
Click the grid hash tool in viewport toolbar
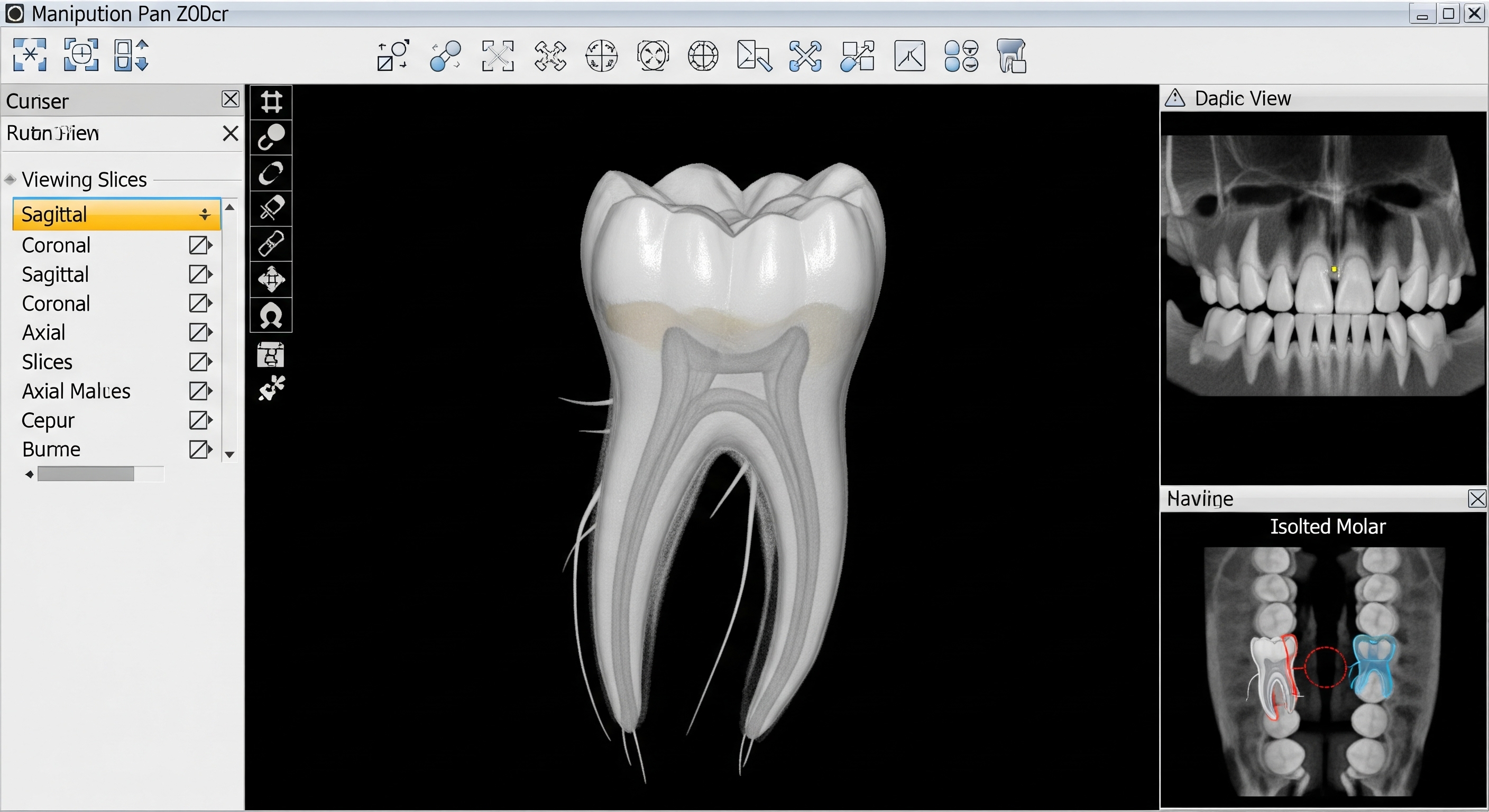(x=271, y=103)
